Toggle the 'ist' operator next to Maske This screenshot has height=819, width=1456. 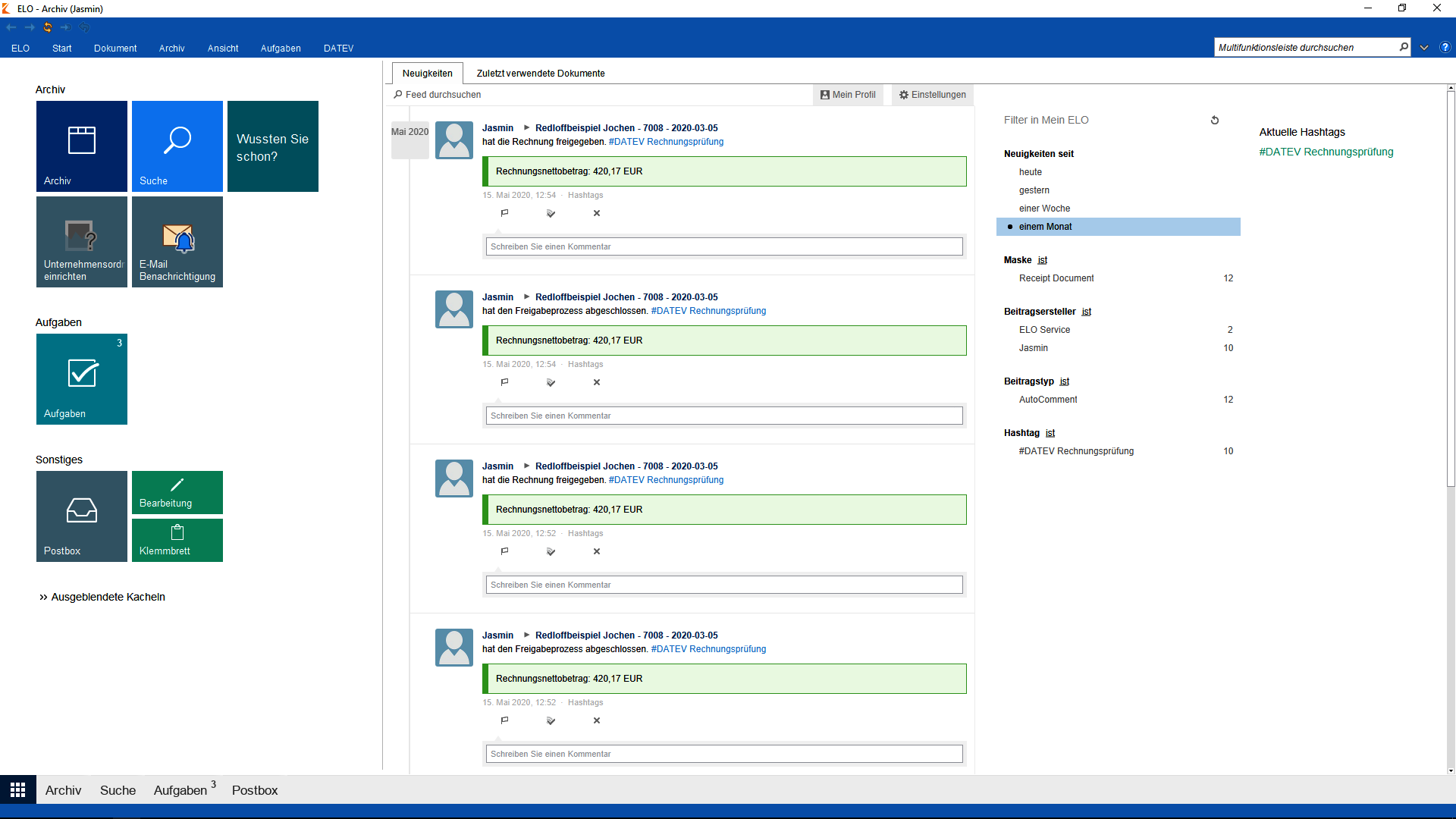click(x=1043, y=260)
